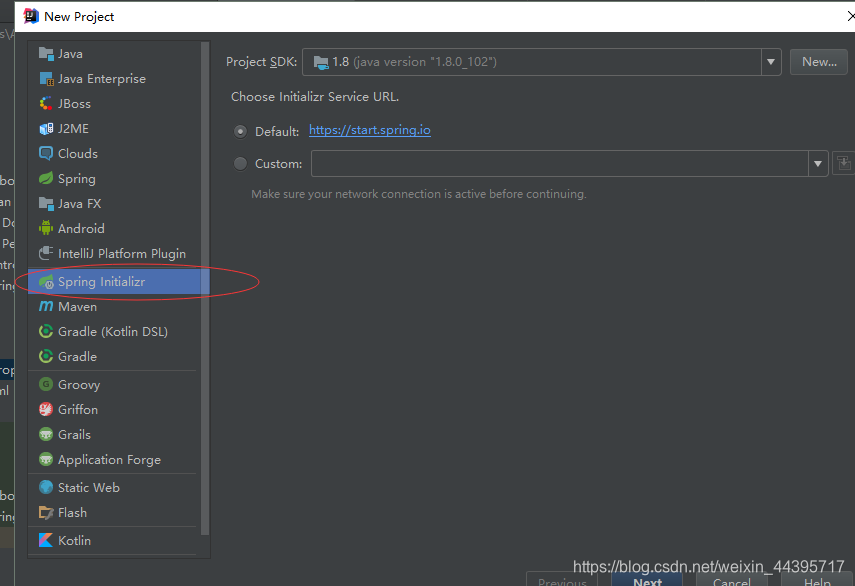The image size is (855, 586).
Task: Select the Kotlin label
Action: (x=75, y=541)
